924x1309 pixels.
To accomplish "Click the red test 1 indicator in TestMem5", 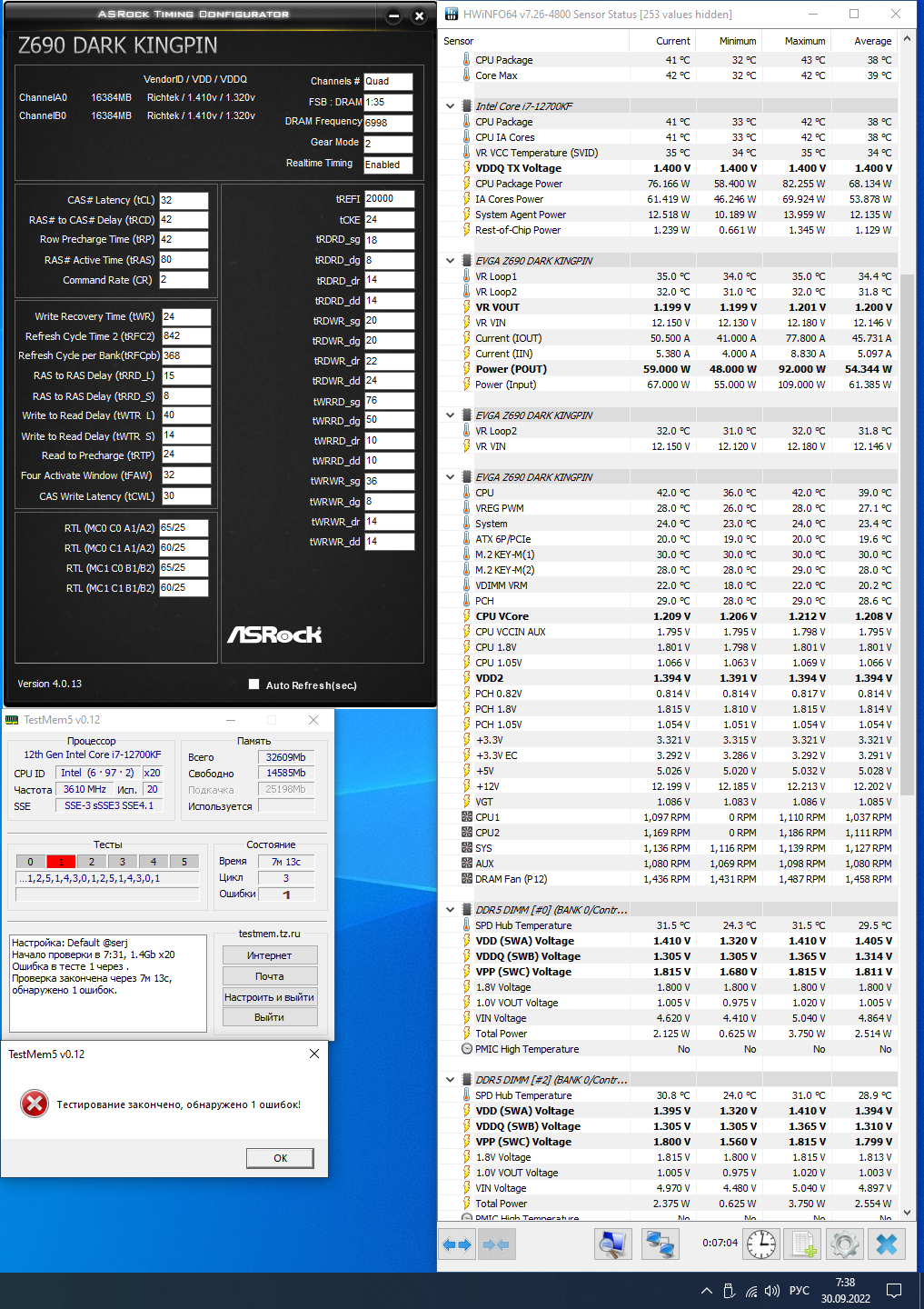I will click(61, 862).
